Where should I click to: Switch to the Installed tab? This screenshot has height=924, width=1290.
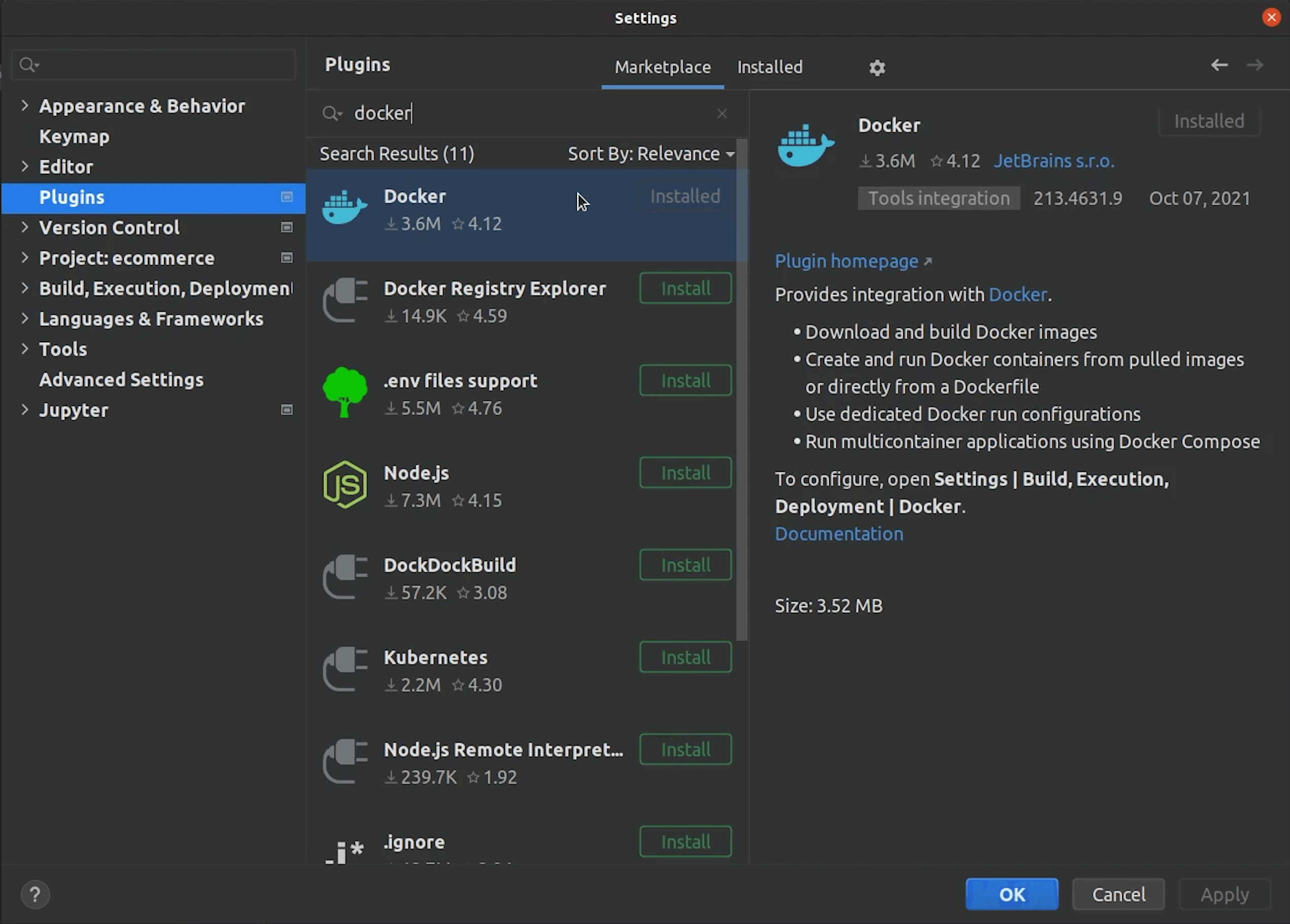pos(769,67)
